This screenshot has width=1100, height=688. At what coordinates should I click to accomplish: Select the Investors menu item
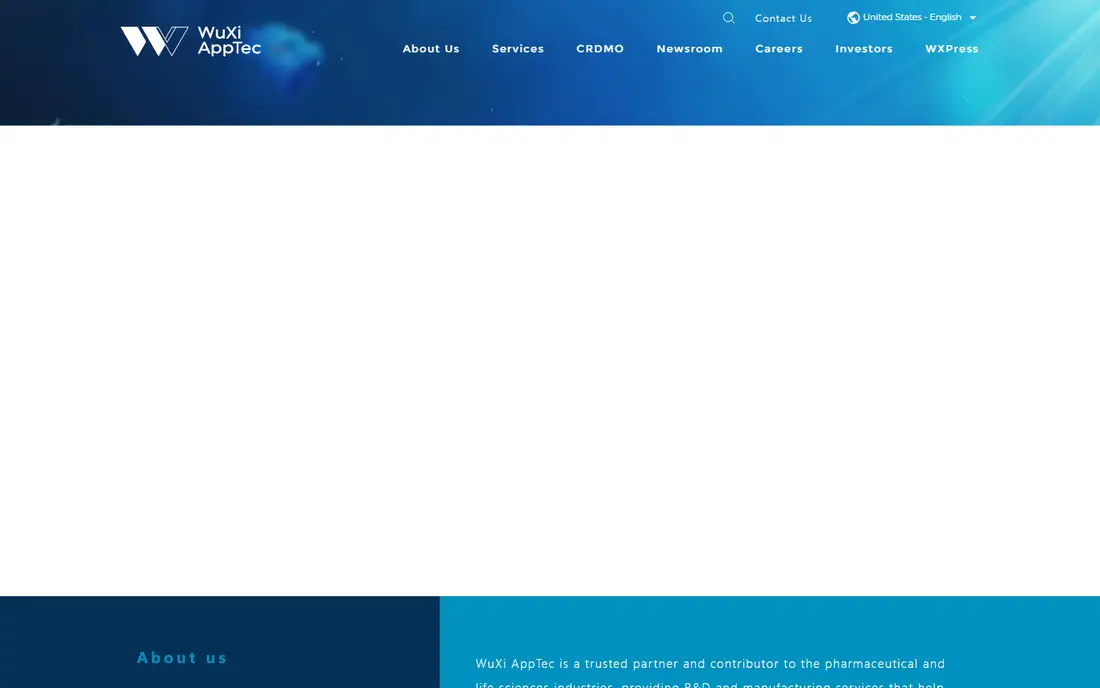(864, 48)
